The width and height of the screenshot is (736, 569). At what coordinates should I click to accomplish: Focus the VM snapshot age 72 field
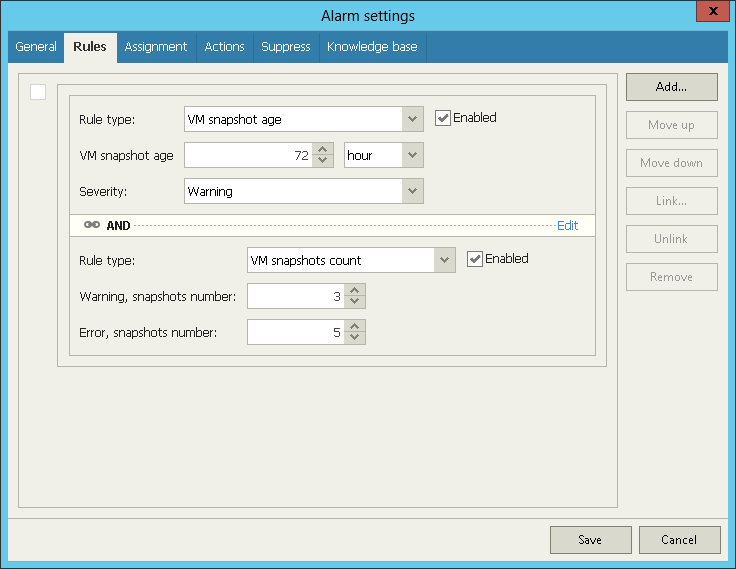pos(249,155)
